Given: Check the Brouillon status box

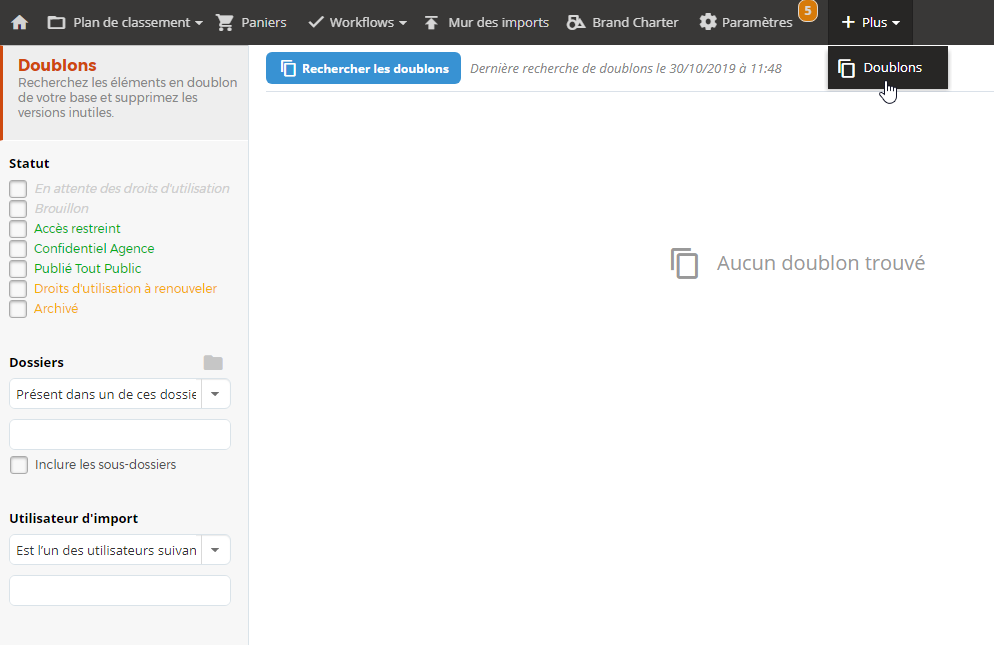Looking at the screenshot, I should (18, 209).
